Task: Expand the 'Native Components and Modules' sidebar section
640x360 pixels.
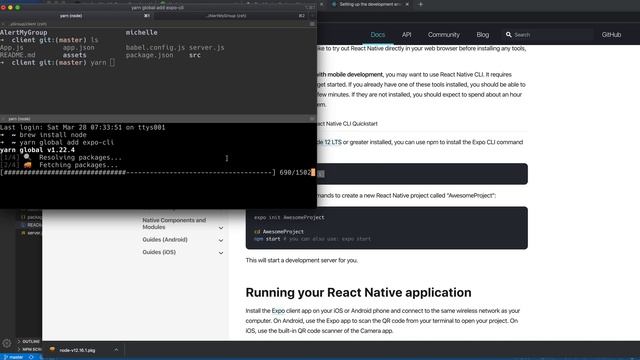Action: (221, 228)
